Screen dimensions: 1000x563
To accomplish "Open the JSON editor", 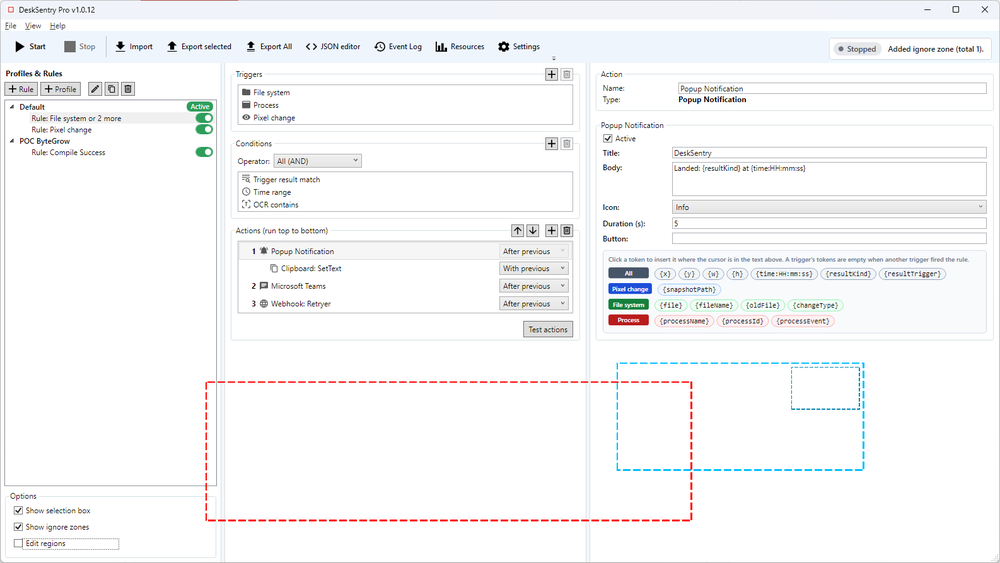I will pos(332,47).
